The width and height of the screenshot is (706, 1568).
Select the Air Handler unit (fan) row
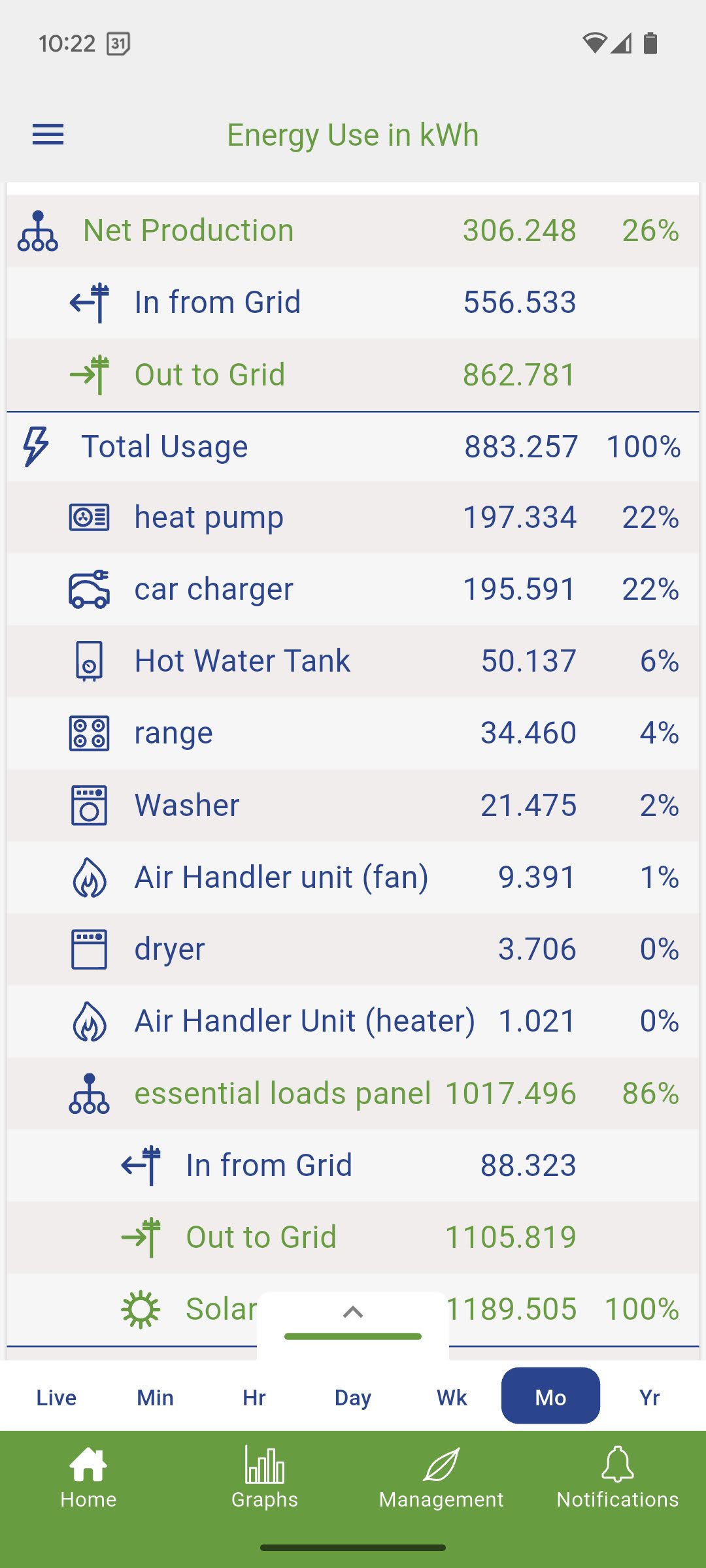281,877
